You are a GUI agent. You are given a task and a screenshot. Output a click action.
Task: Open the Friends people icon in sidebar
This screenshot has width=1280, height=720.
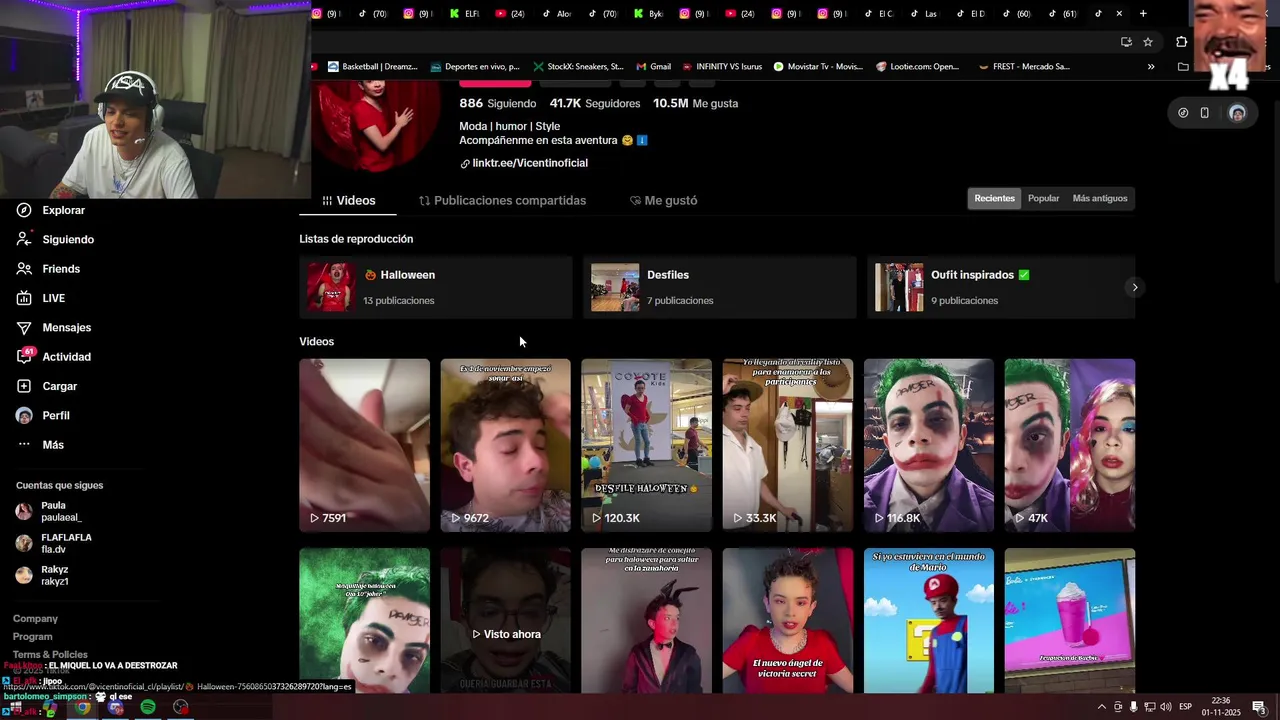tap(24, 269)
